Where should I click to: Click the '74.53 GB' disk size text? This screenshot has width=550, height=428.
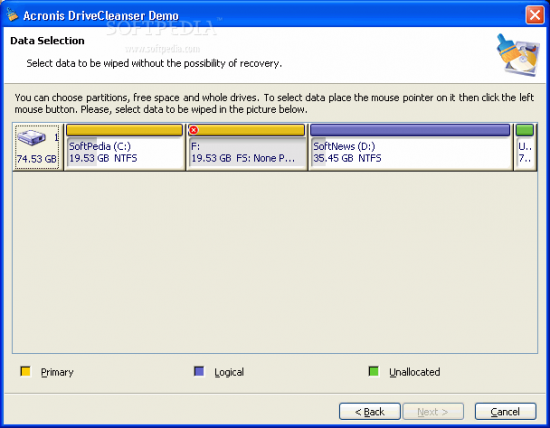coord(36,159)
